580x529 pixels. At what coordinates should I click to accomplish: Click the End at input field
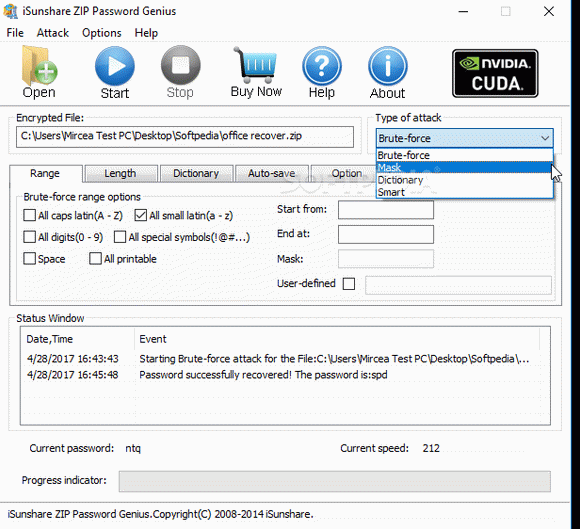coord(386,235)
